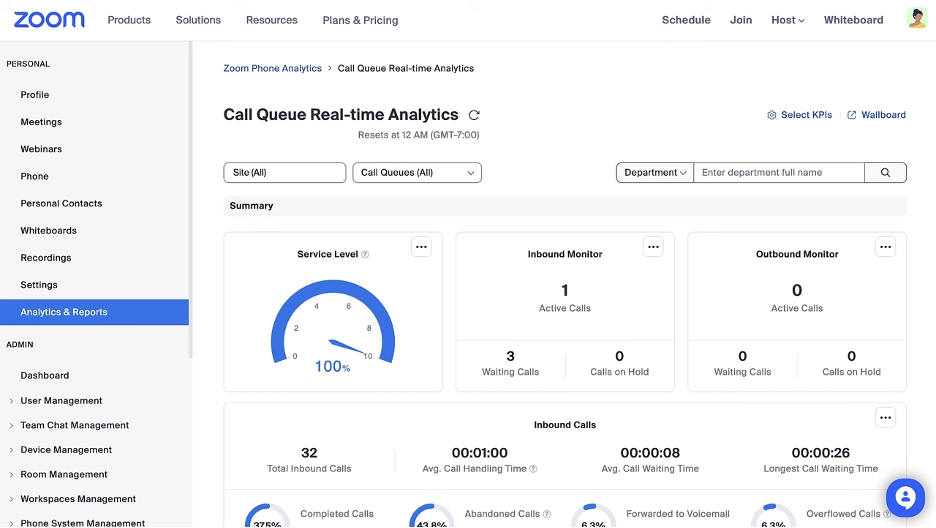Viewport: 936px width, 528px height.
Task: Click the refresh icon beside the page title
Action: 474,115
